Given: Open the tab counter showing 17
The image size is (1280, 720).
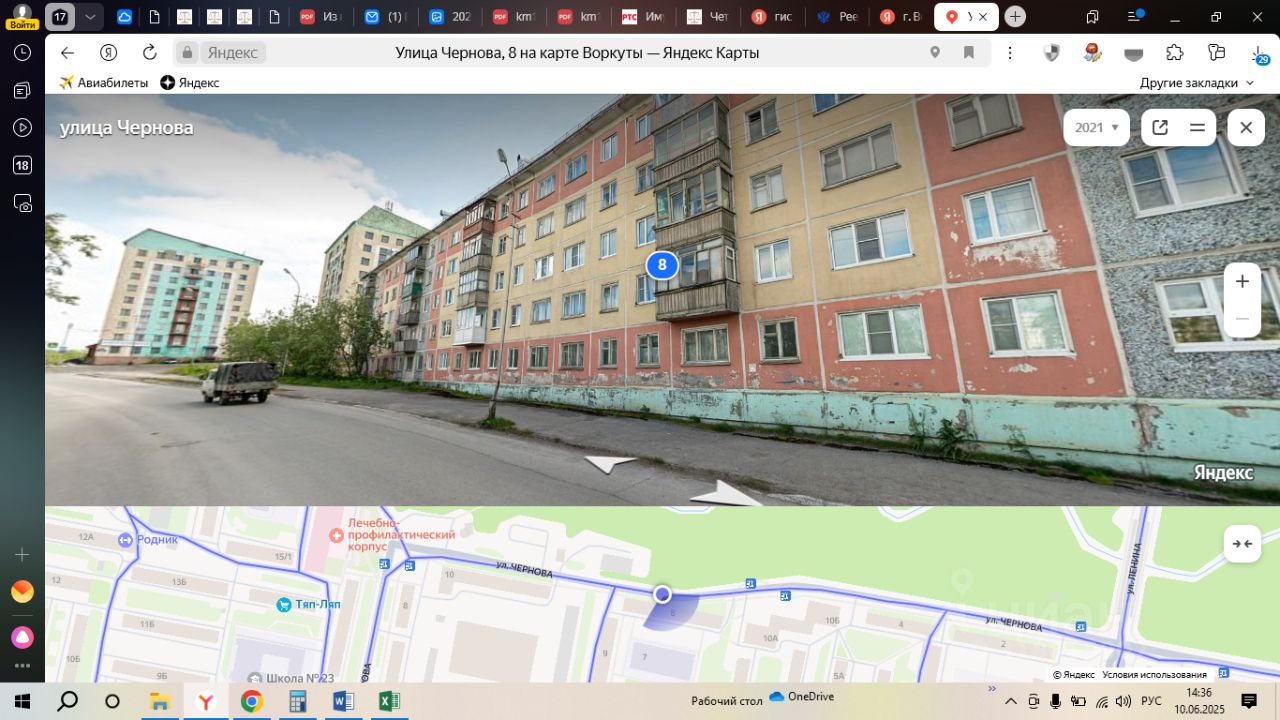Looking at the screenshot, I should click(60, 17).
